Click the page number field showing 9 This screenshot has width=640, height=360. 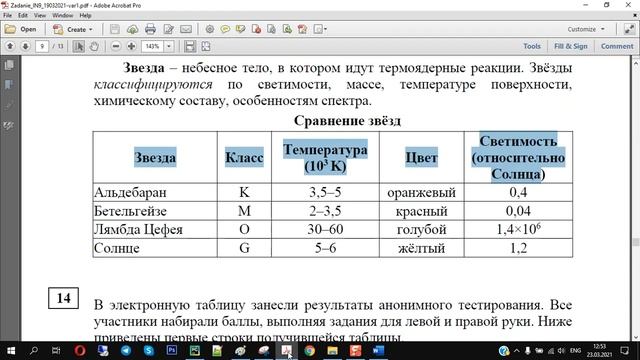point(42,46)
